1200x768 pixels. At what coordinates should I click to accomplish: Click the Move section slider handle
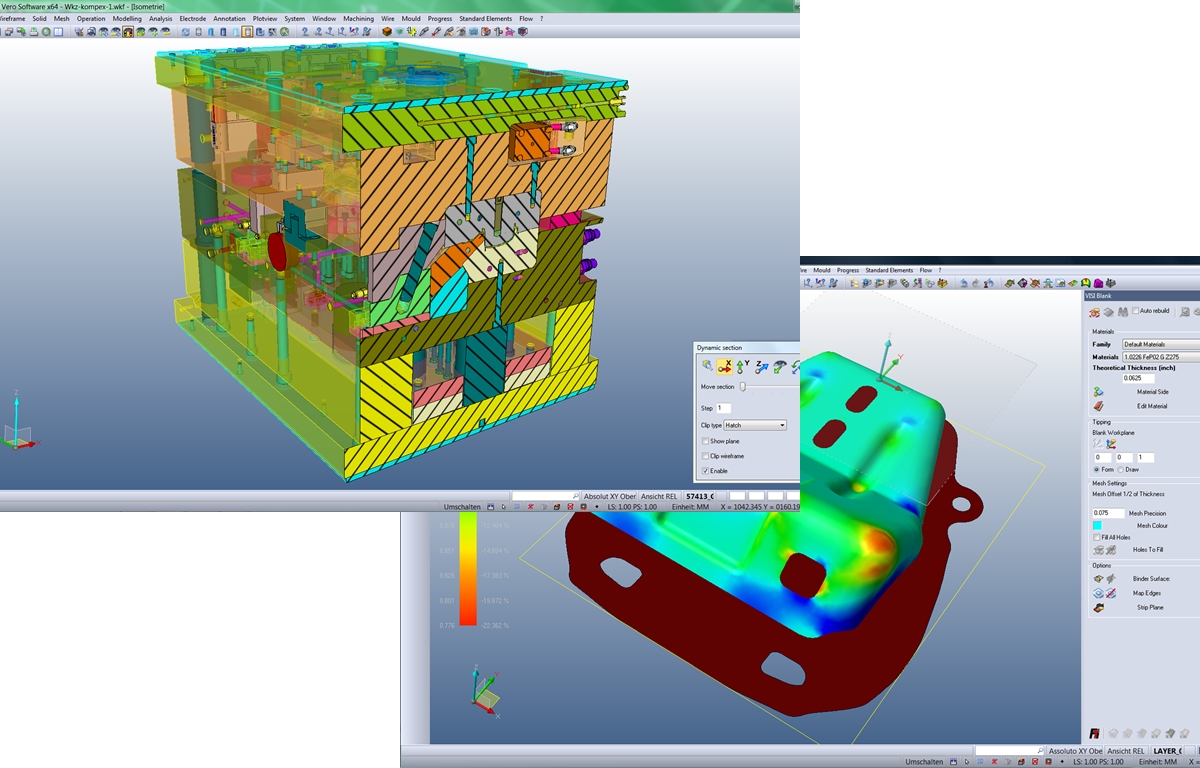click(743, 387)
